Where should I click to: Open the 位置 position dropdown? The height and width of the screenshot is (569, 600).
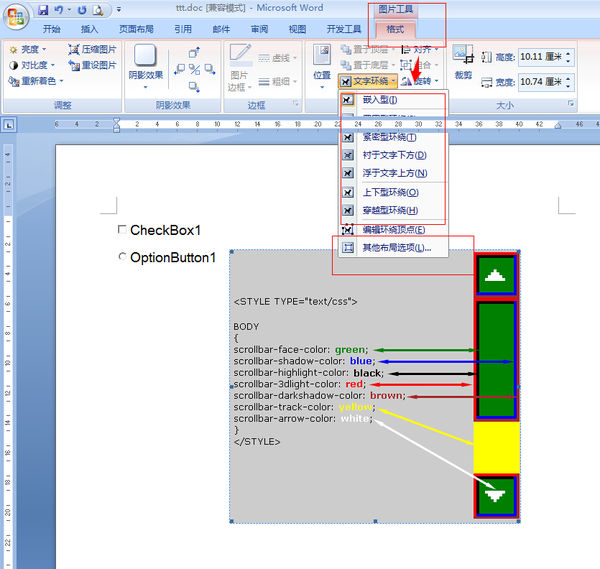(x=322, y=67)
